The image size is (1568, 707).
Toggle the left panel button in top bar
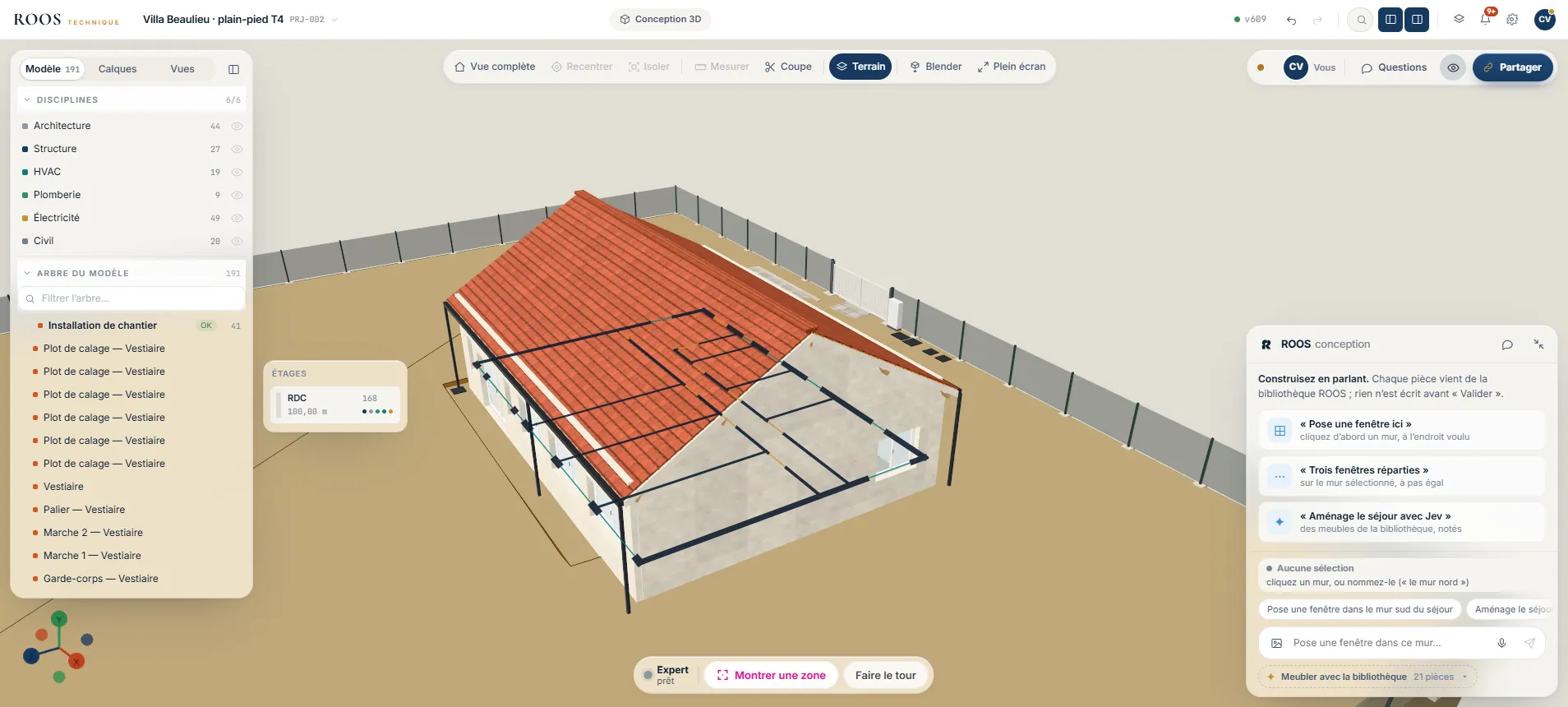1390,20
